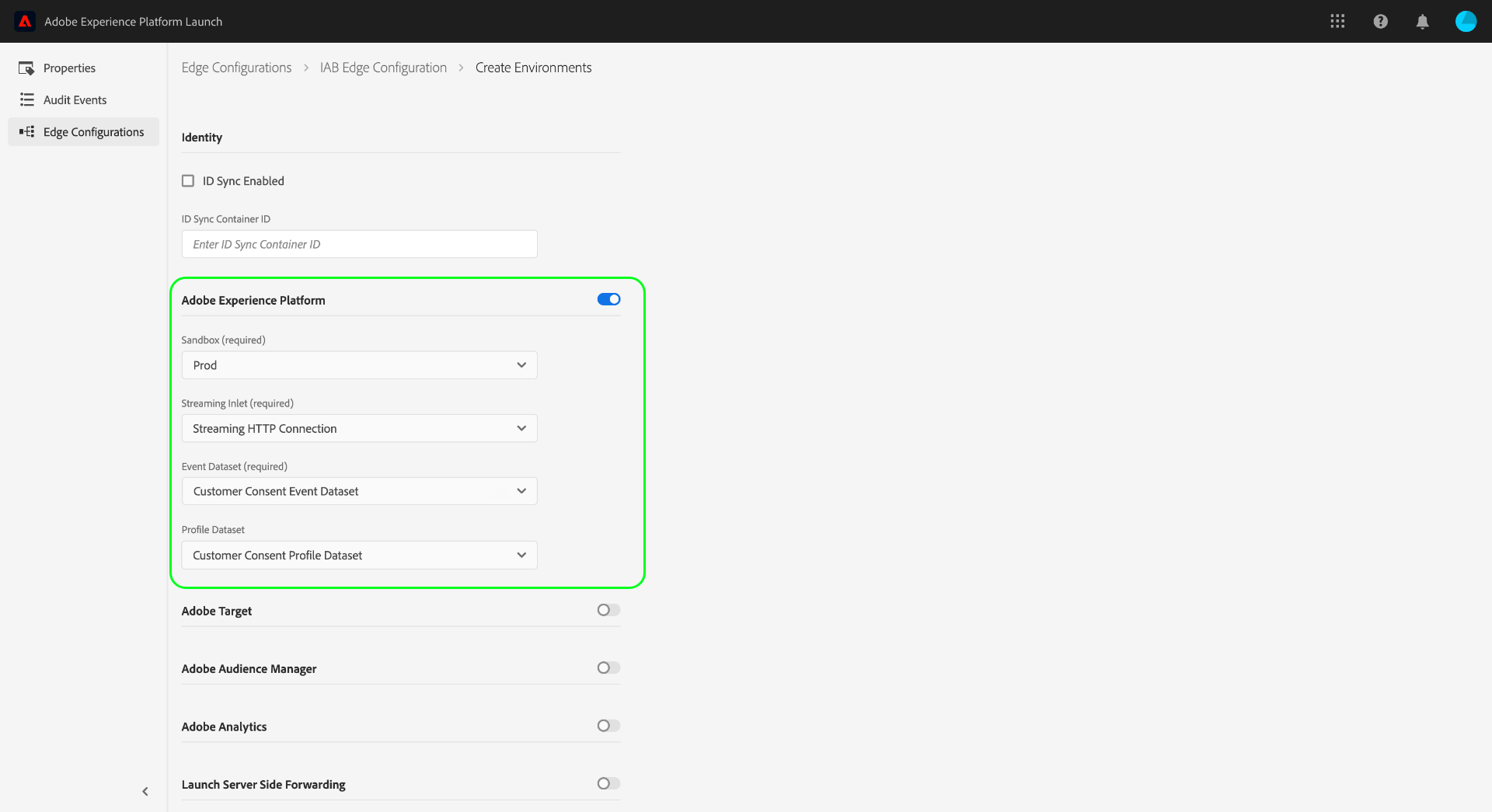This screenshot has width=1492, height=812.
Task: Open the notifications bell
Action: point(1422,21)
